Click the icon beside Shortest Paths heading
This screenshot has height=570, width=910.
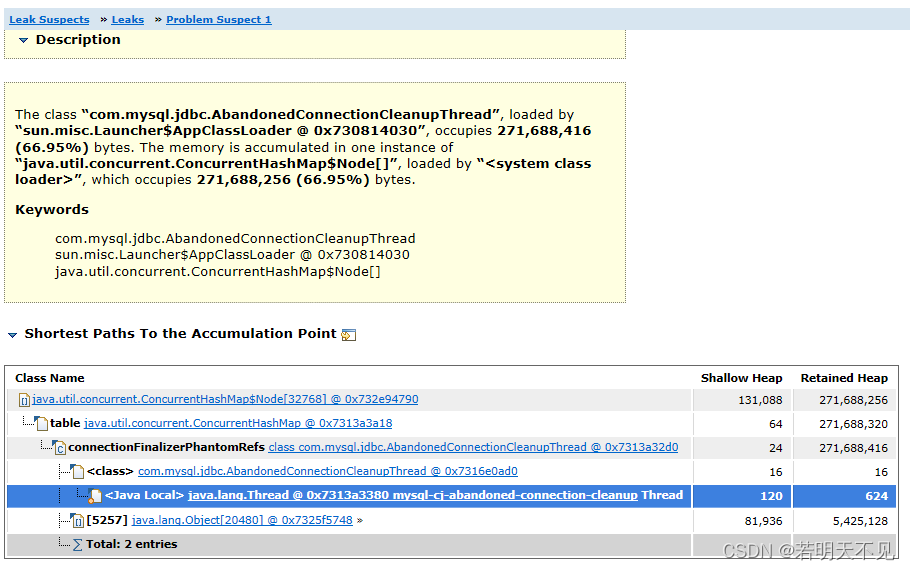point(348,334)
